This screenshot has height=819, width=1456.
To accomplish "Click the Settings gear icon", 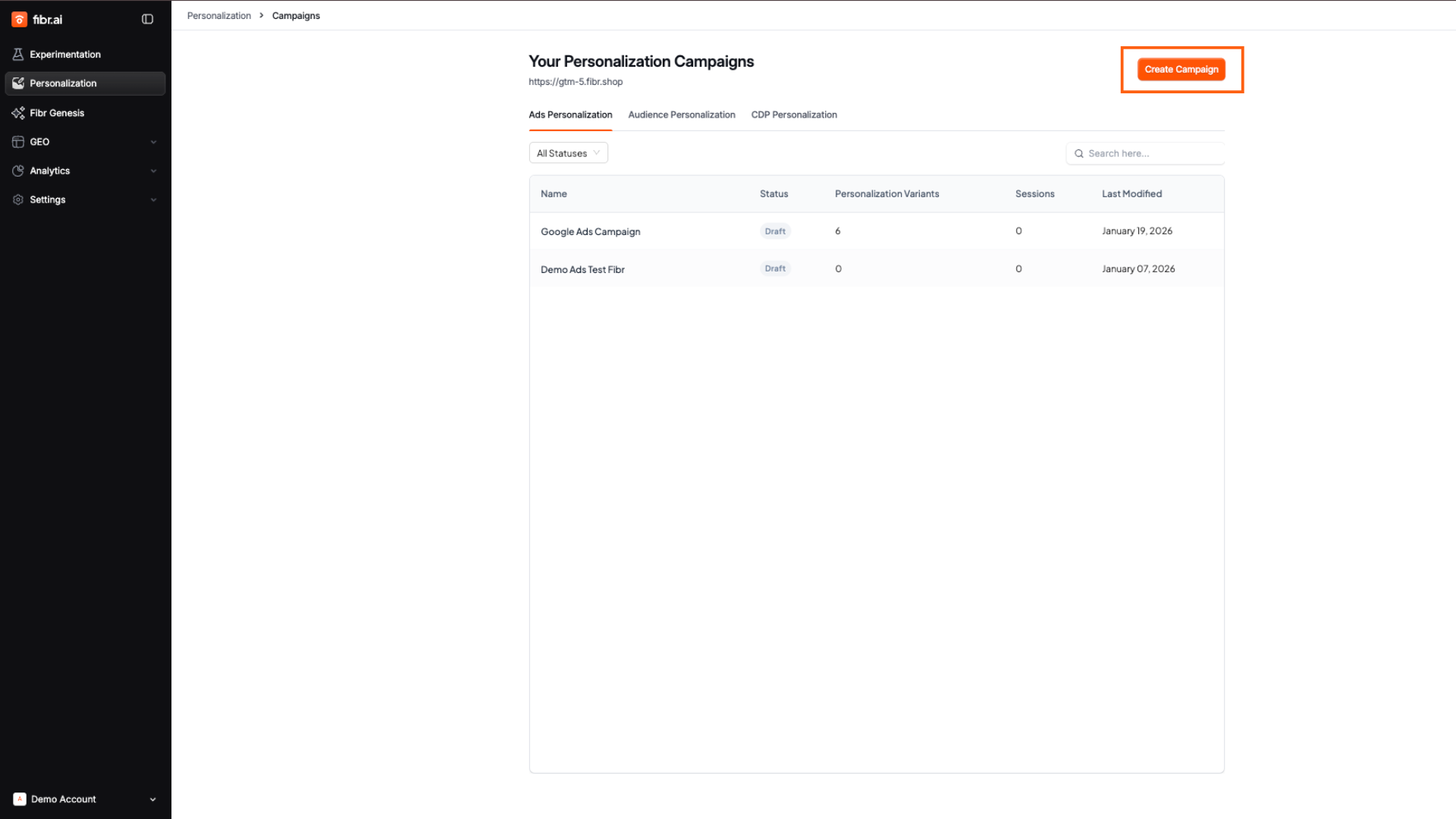I will pyautogui.click(x=18, y=199).
